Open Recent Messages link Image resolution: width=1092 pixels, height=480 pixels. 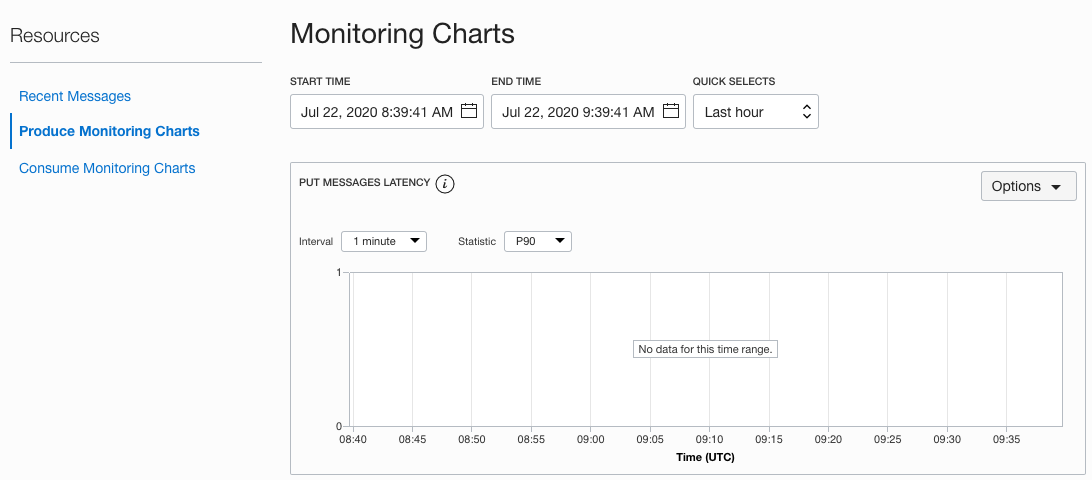75,96
